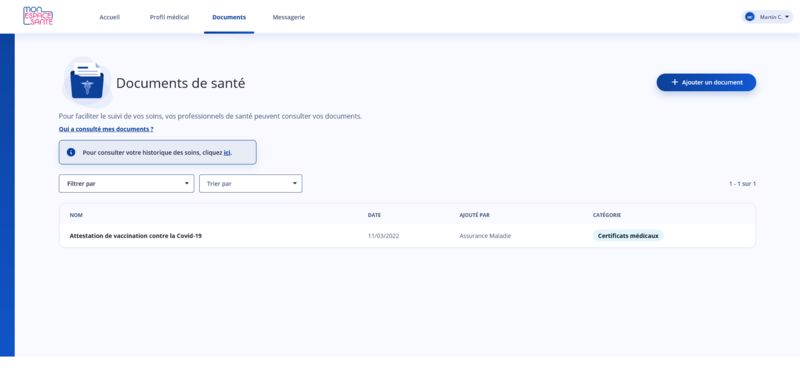Click the info icon in history banner
The width and height of the screenshot is (800, 378).
tap(71, 152)
